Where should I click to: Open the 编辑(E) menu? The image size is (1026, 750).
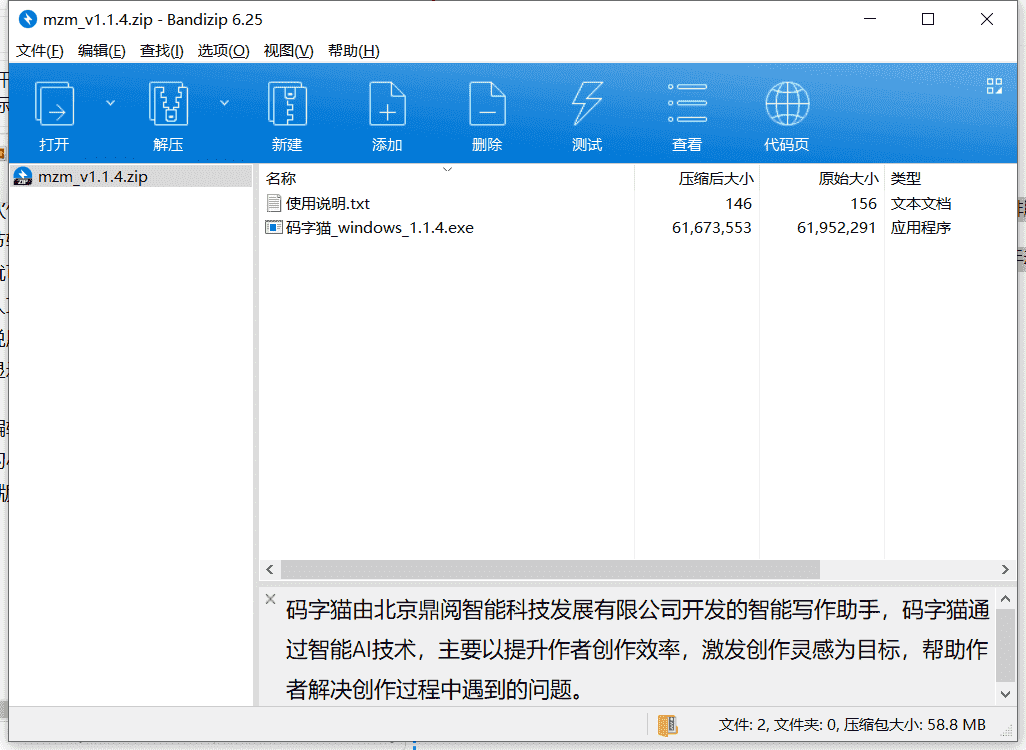click(101, 50)
